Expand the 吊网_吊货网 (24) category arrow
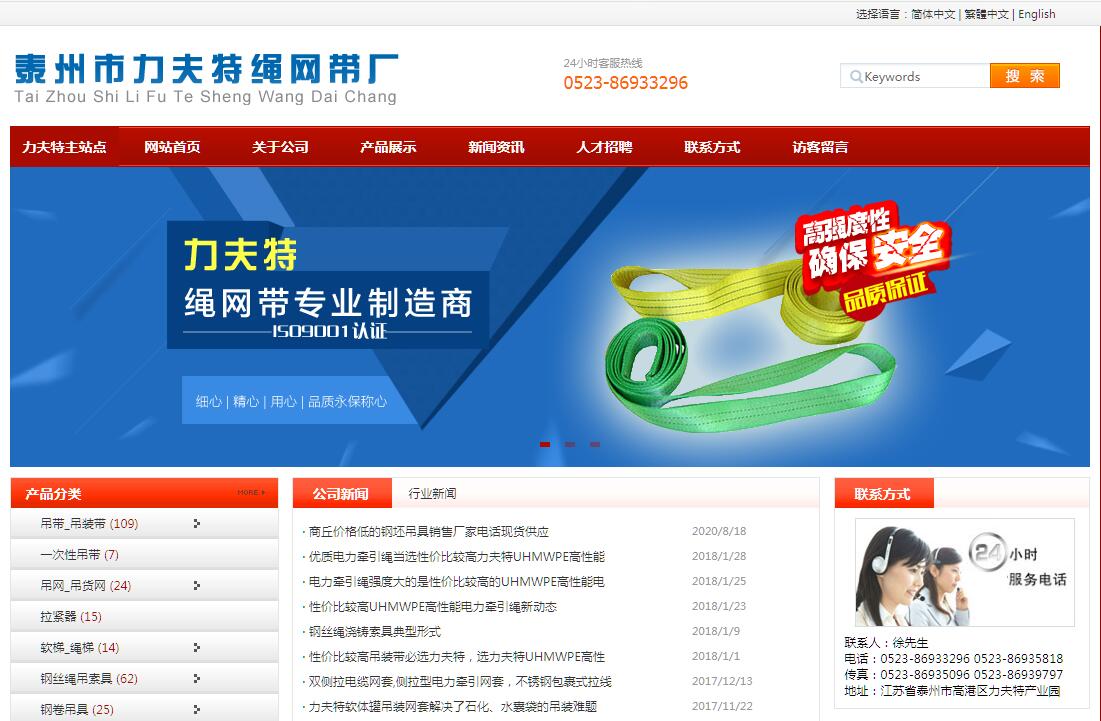The height and width of the screenshot is (721, 1101). 197,585
